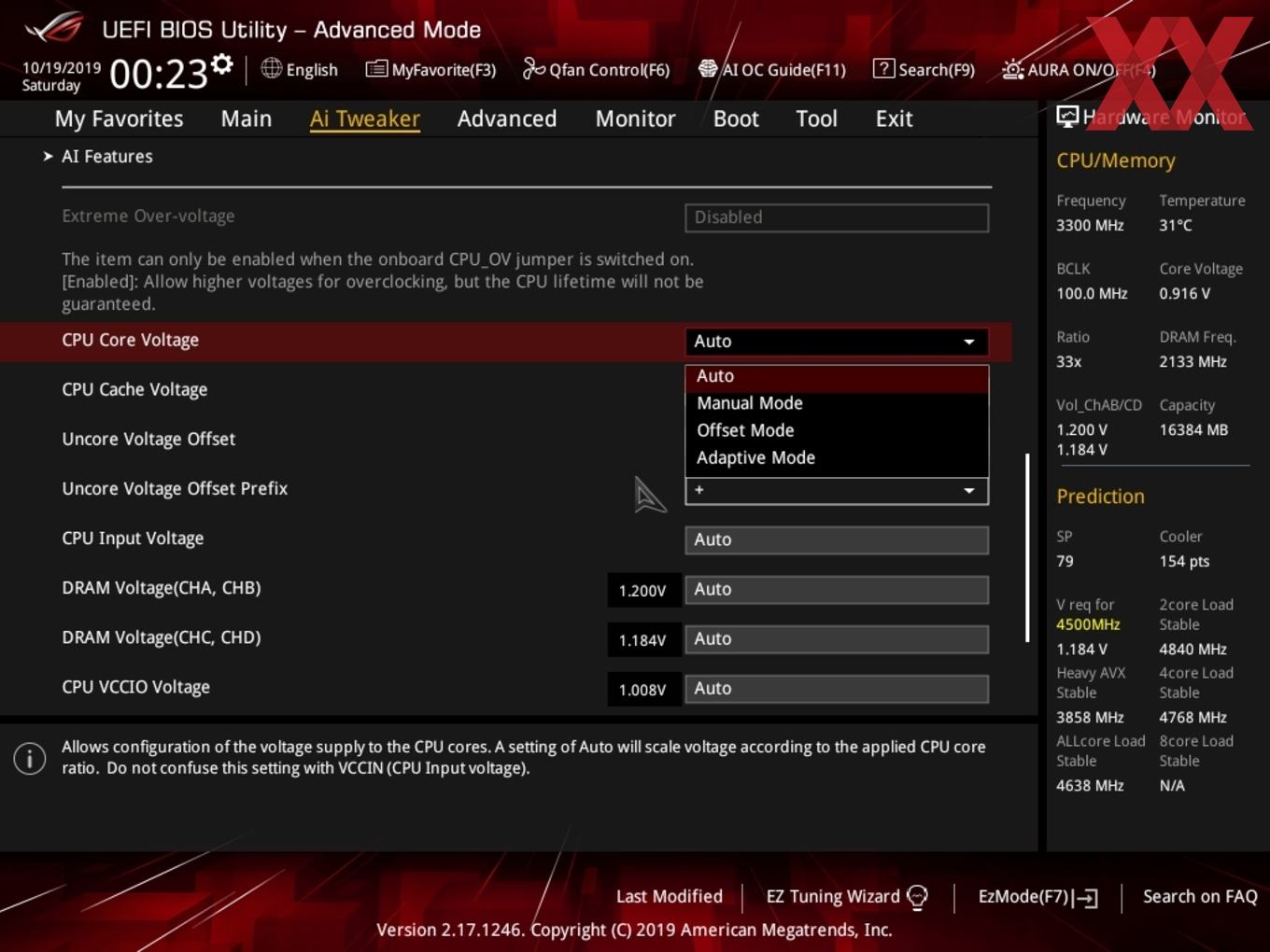Click the 00:23 clock display
The width and height of the screenshot is (1270, 952).
click(x=159, y=74)
